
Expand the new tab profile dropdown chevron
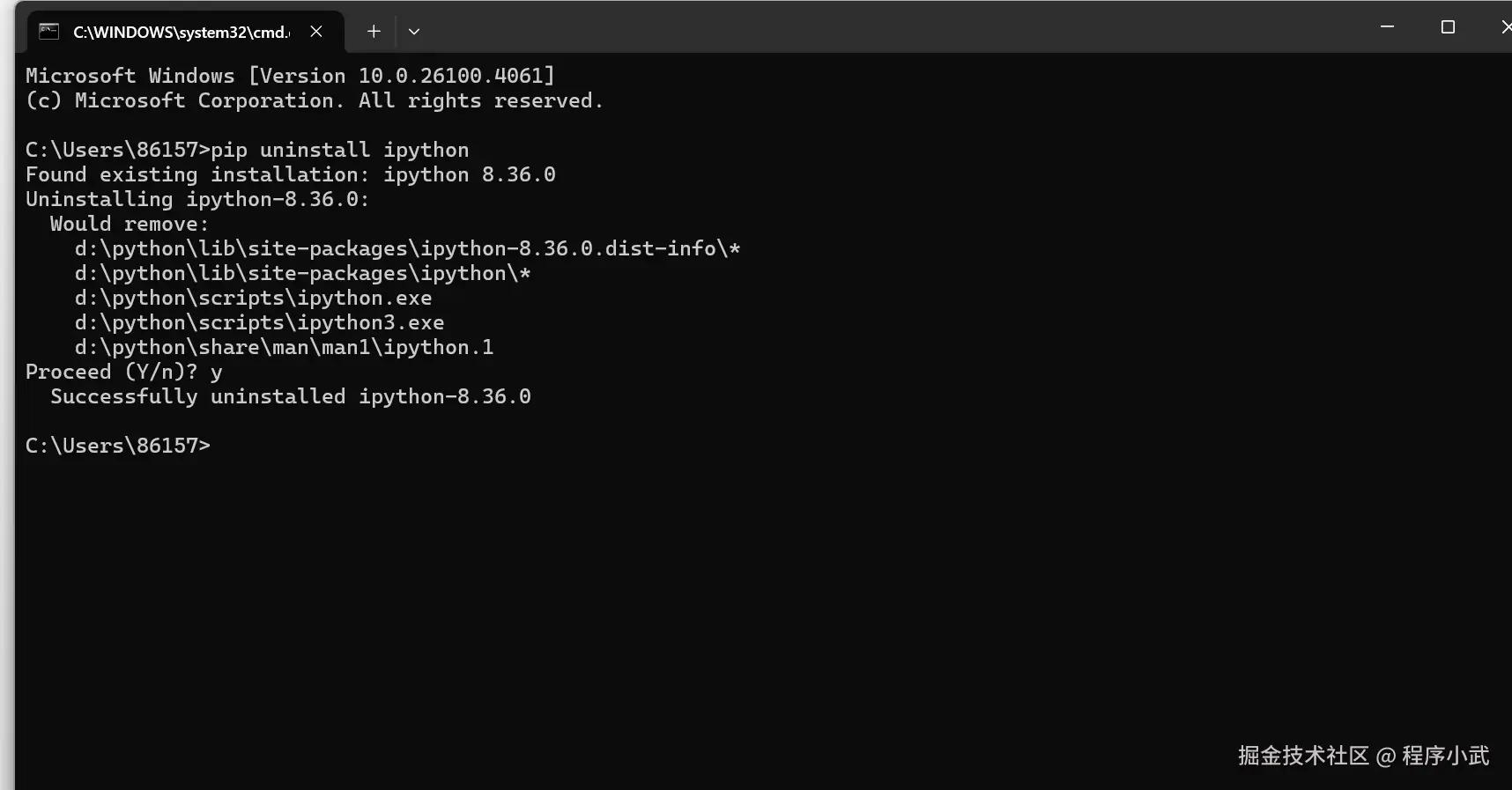(414, 32)
